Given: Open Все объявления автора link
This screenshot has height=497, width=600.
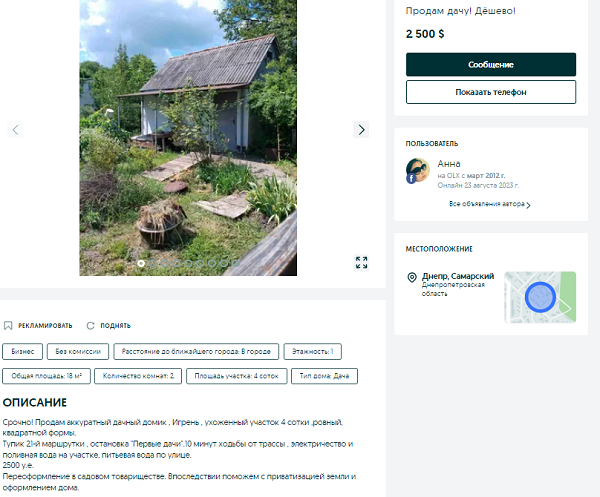Looking at the screenshot, I should click(486, 204).
